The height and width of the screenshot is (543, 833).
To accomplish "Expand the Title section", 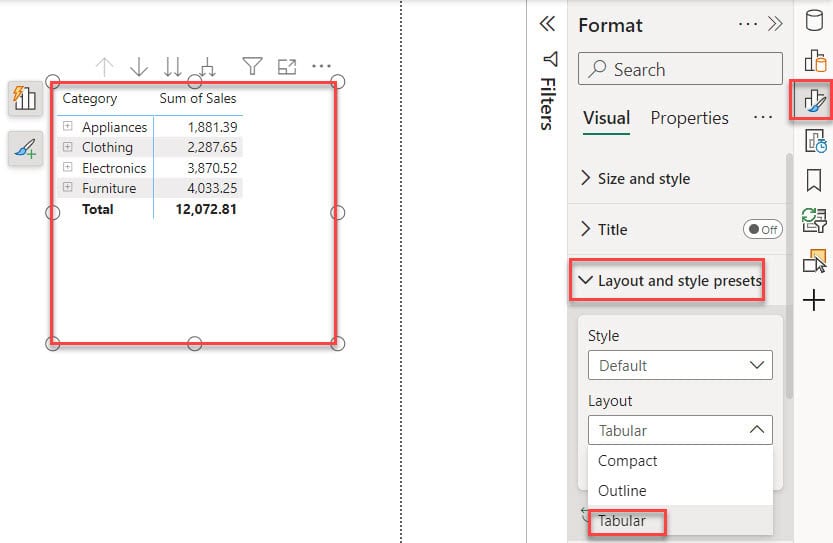I will [x=586, y=229].
